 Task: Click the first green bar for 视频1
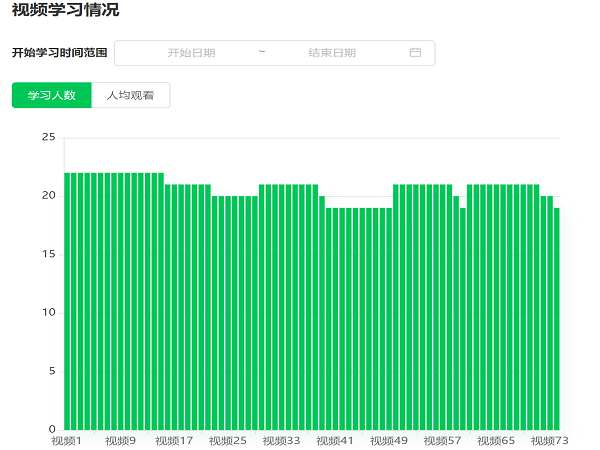coord(67,302)
